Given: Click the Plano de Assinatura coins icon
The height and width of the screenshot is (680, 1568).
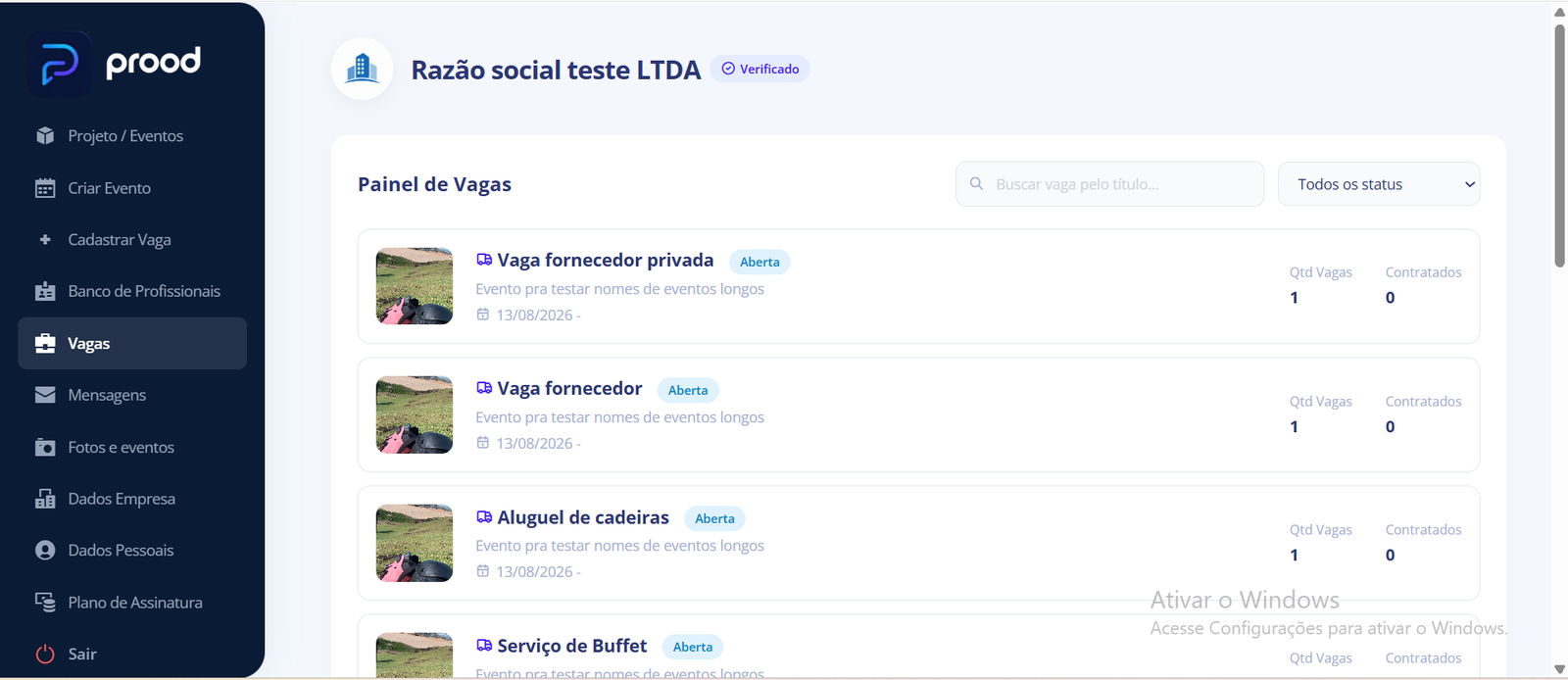Looking at the screenshot, I should (45, 602).
